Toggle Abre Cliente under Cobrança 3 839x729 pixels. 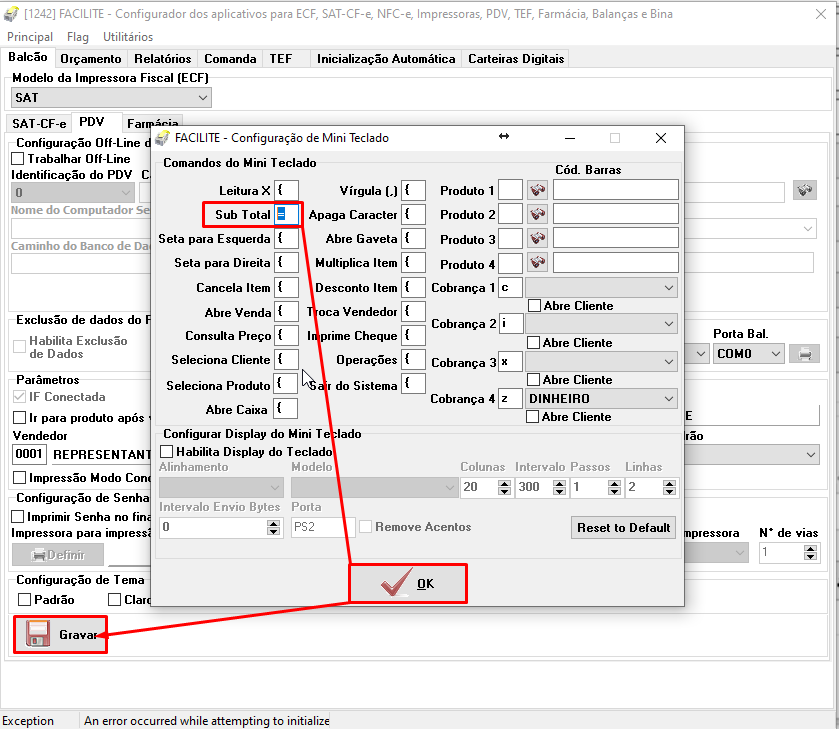[x=533, y=379]
